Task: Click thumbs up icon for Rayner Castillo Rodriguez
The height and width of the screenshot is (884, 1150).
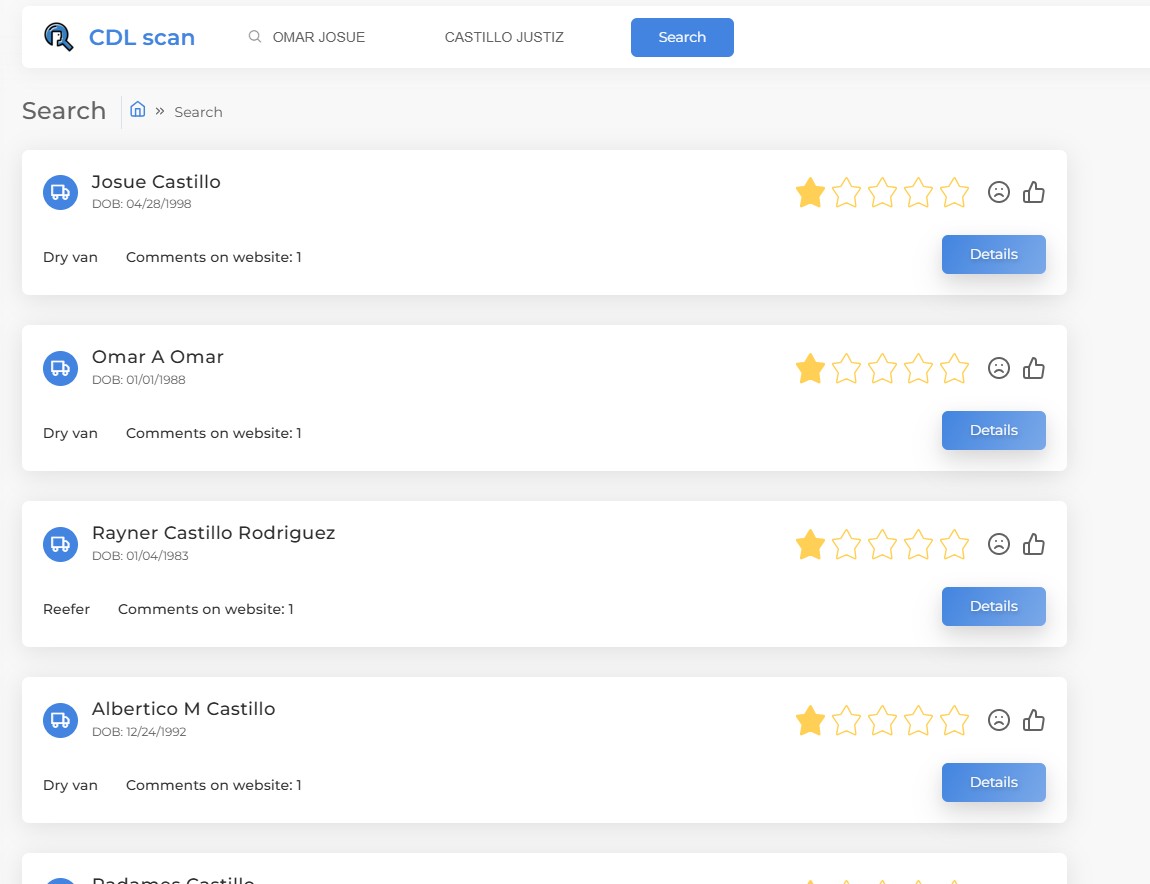Action: click(x=1034, y=544)
